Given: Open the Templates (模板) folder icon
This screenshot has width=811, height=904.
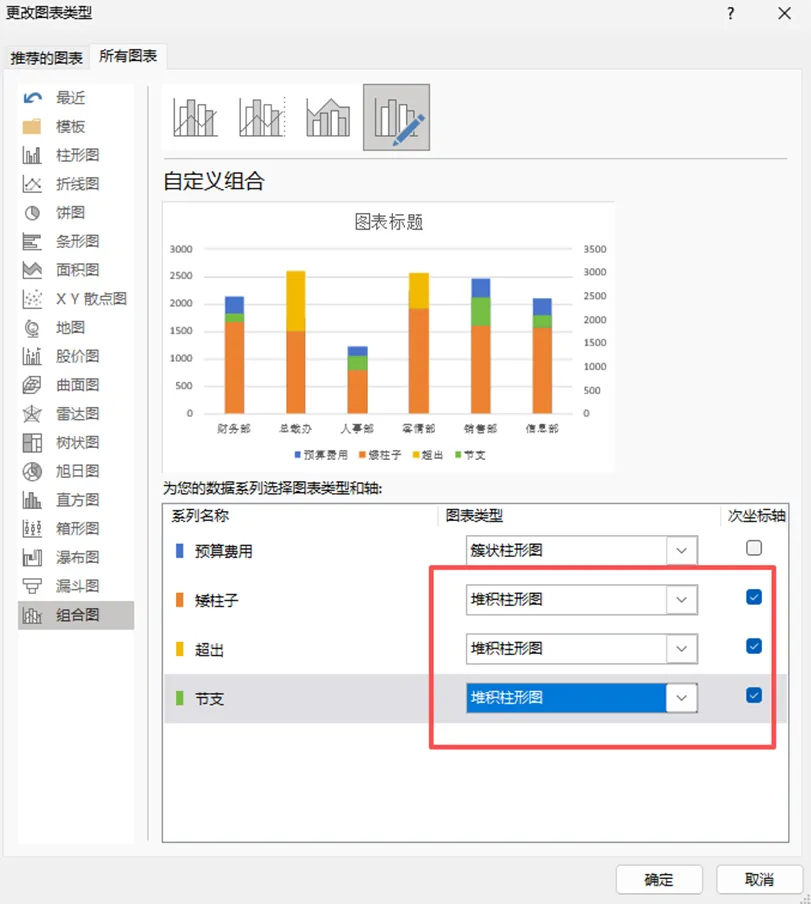Looking at the screenshot, I should (32, 126).
